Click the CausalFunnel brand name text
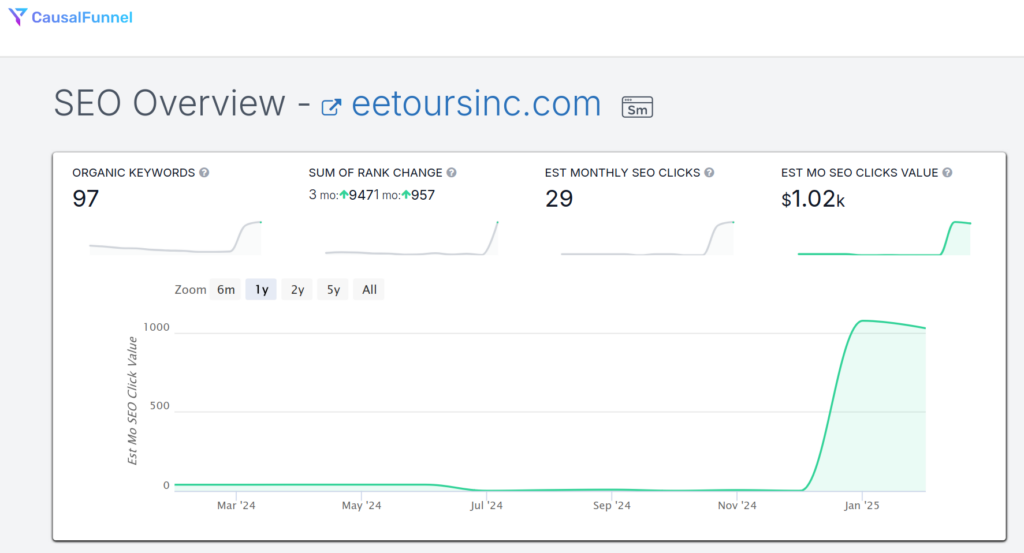 pyautogui.click(x=82, y=17)
